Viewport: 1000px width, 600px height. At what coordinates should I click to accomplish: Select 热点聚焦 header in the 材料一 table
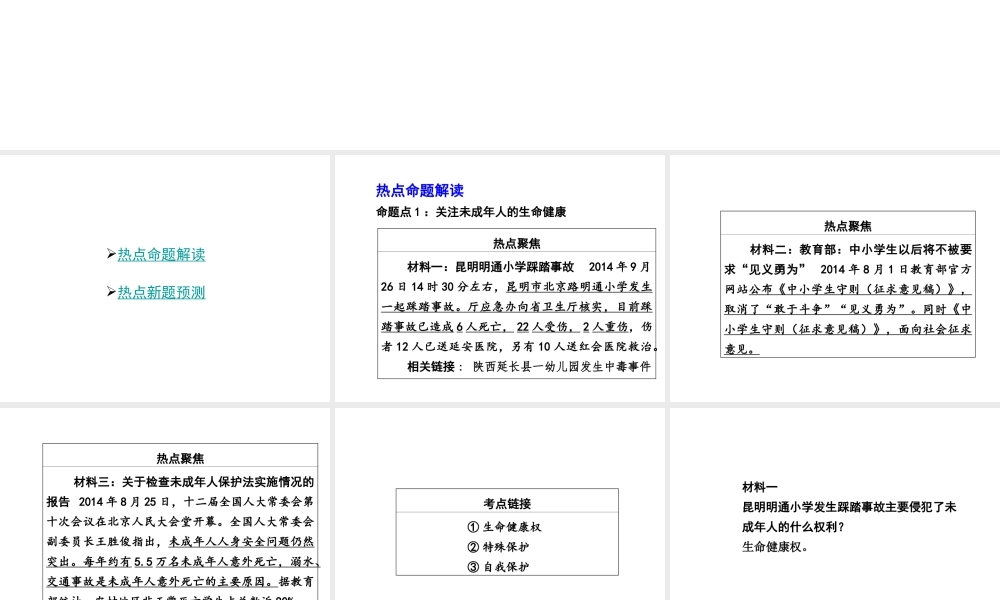(x=517, y=243)
